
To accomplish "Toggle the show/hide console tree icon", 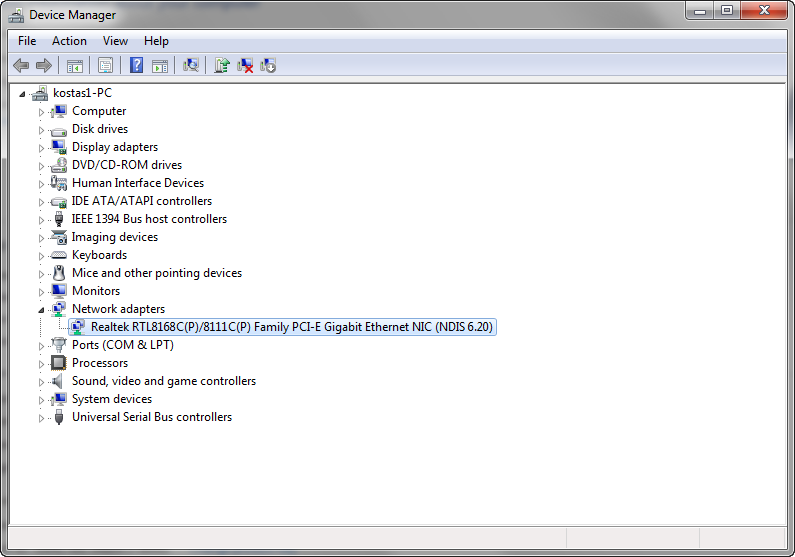I will (75, 65).
